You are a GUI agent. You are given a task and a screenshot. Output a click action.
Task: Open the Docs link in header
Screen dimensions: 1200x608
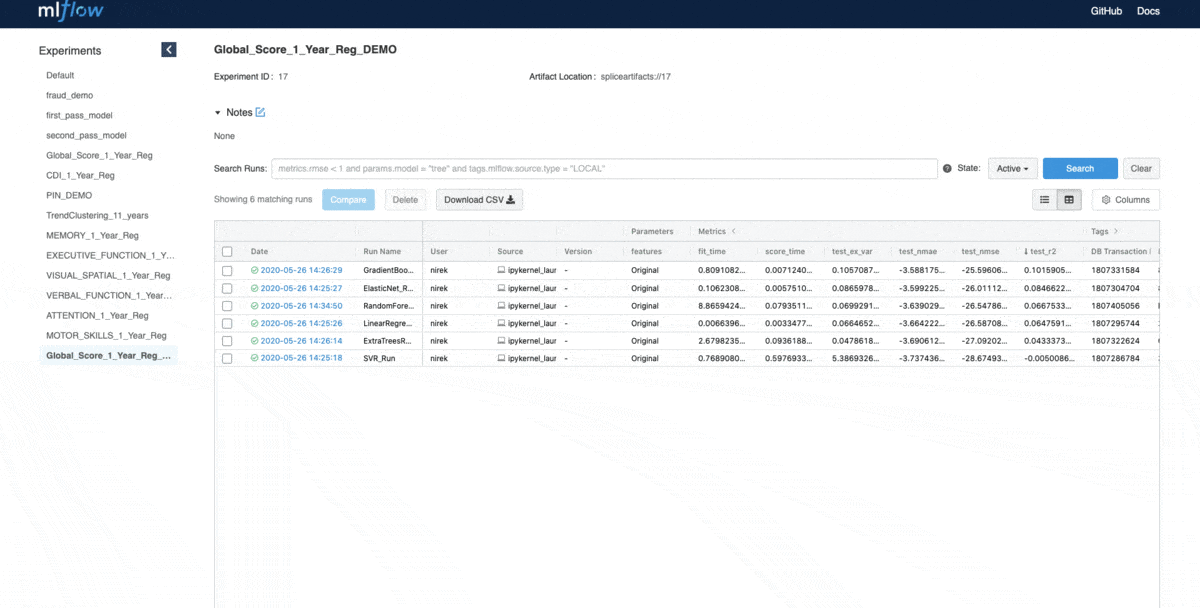tap(1148, 11)
